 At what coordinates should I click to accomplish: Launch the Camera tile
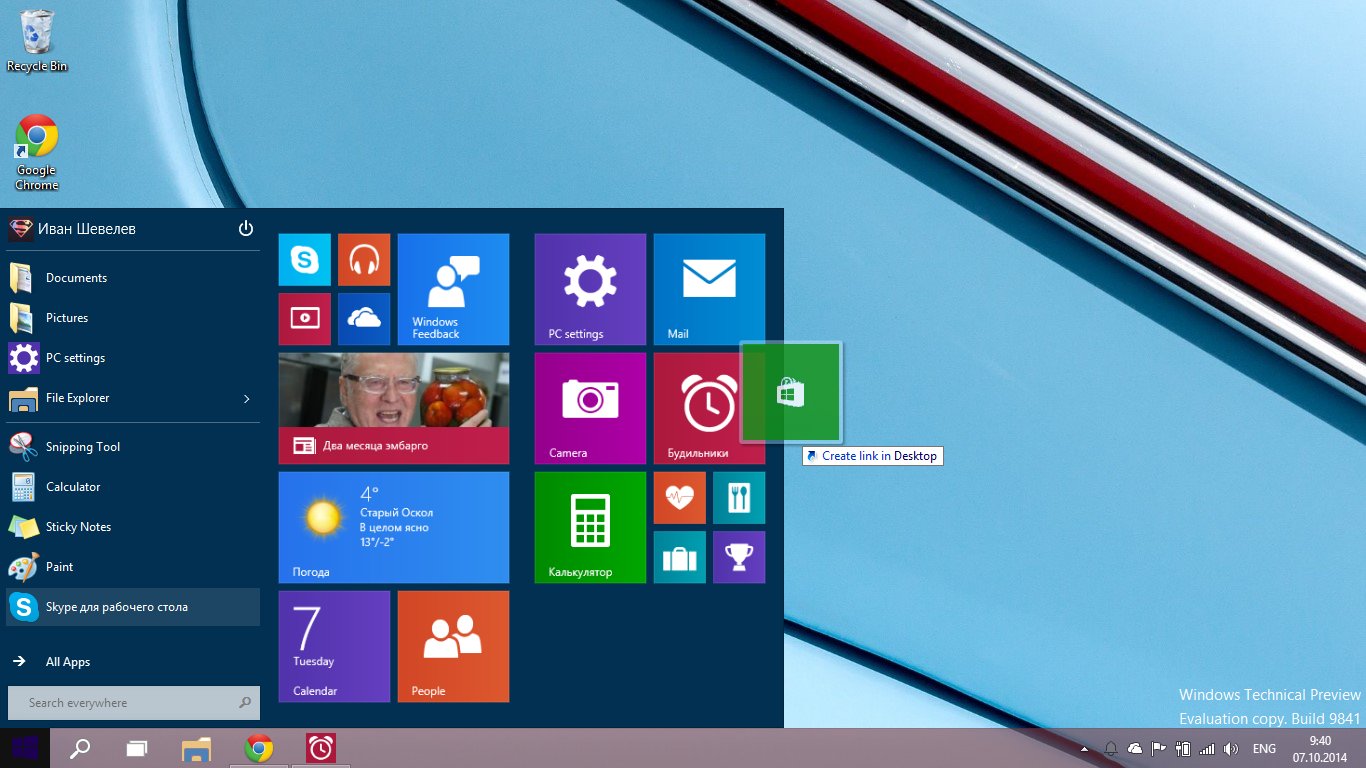[x=590, y=408]
